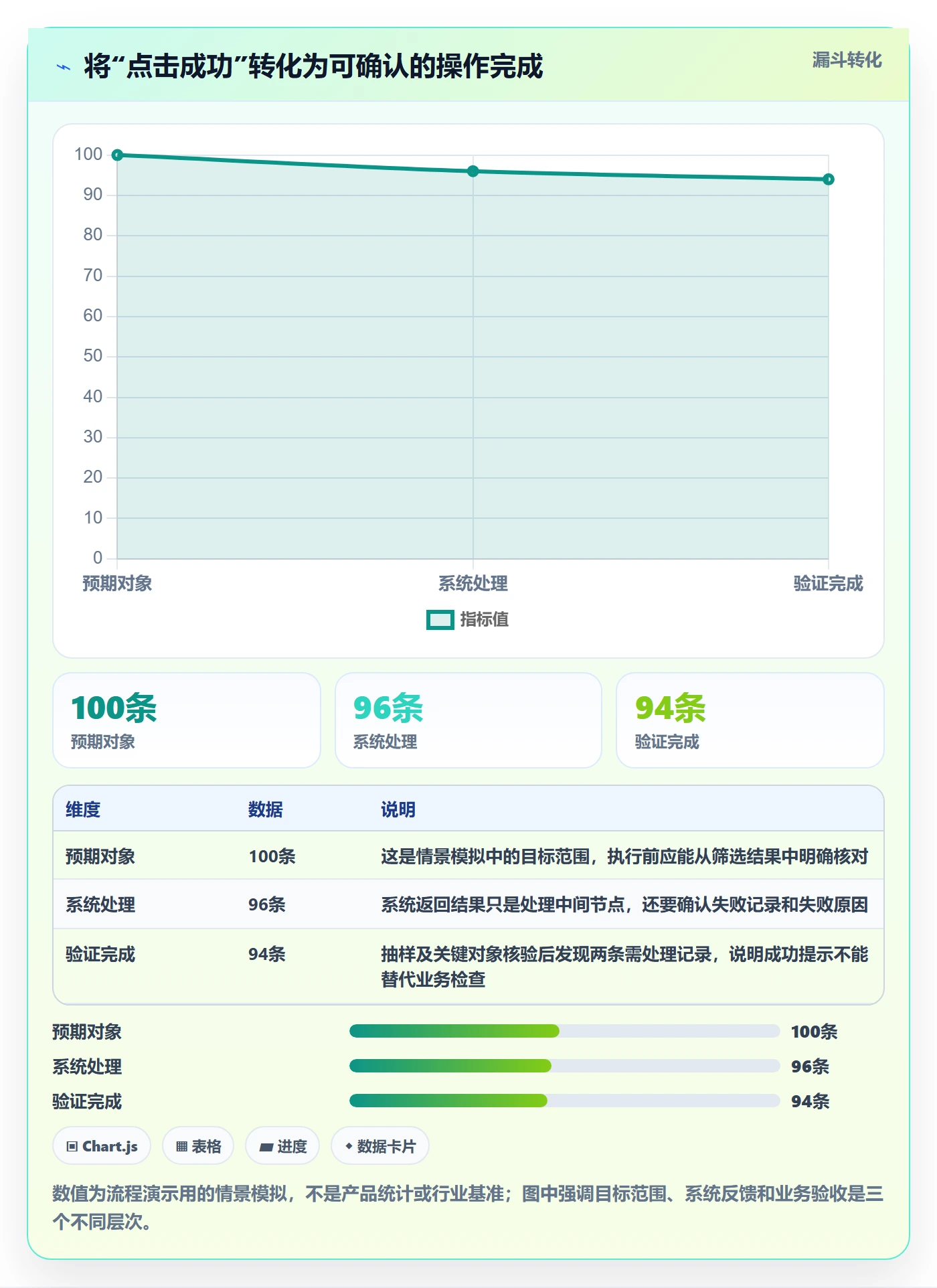Click the 100条 value beside the progress bar
This screenshot has height=1288, width=937.
coord(814,1032)
